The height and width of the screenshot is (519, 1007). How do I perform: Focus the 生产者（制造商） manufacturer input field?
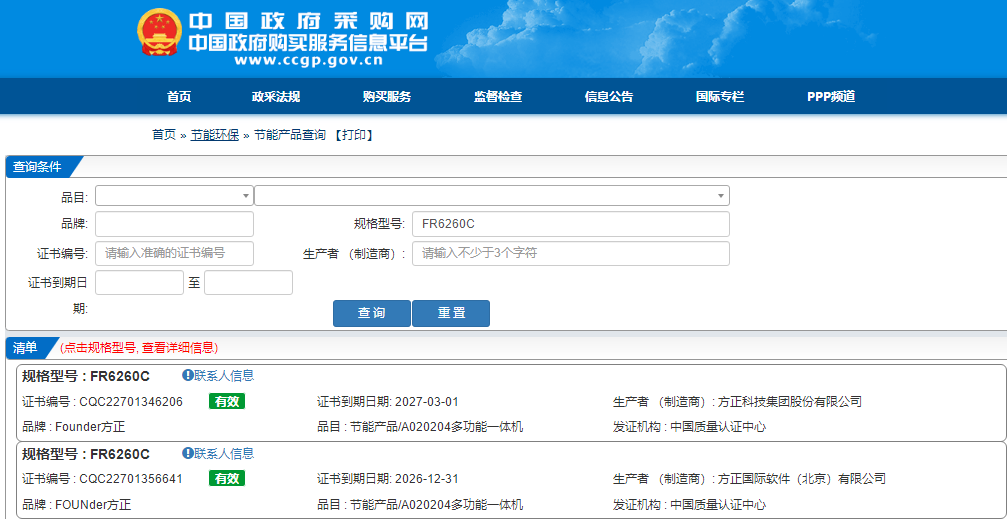[571, 253]
